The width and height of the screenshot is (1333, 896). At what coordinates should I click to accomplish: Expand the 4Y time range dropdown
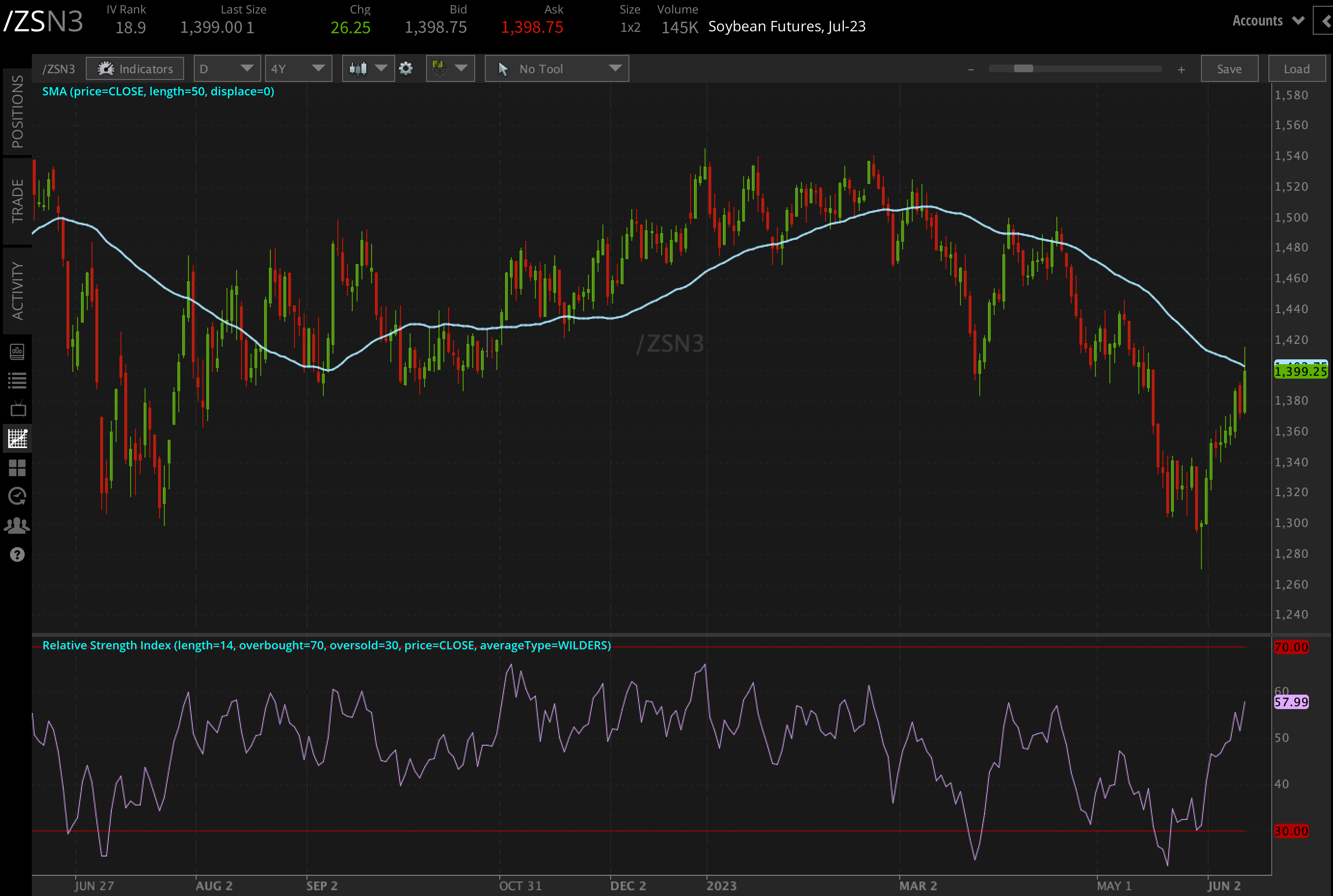coord(298,69)
